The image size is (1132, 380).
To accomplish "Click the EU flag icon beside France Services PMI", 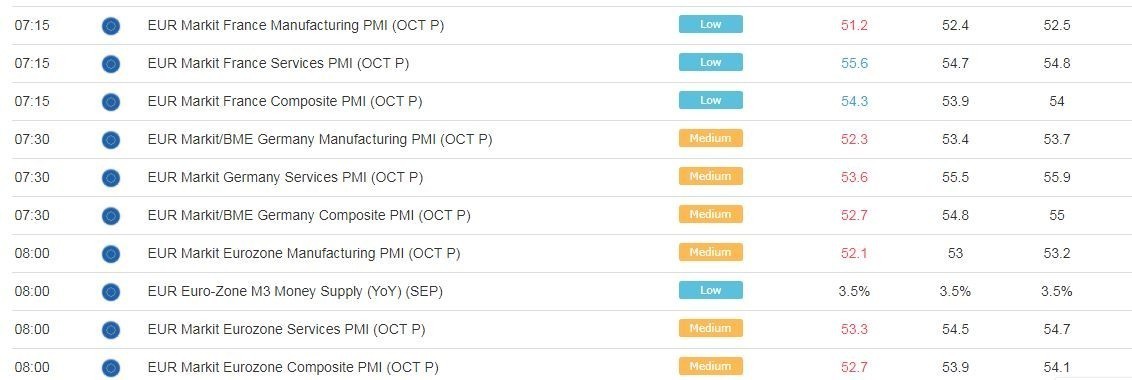I will coord(110,64).
